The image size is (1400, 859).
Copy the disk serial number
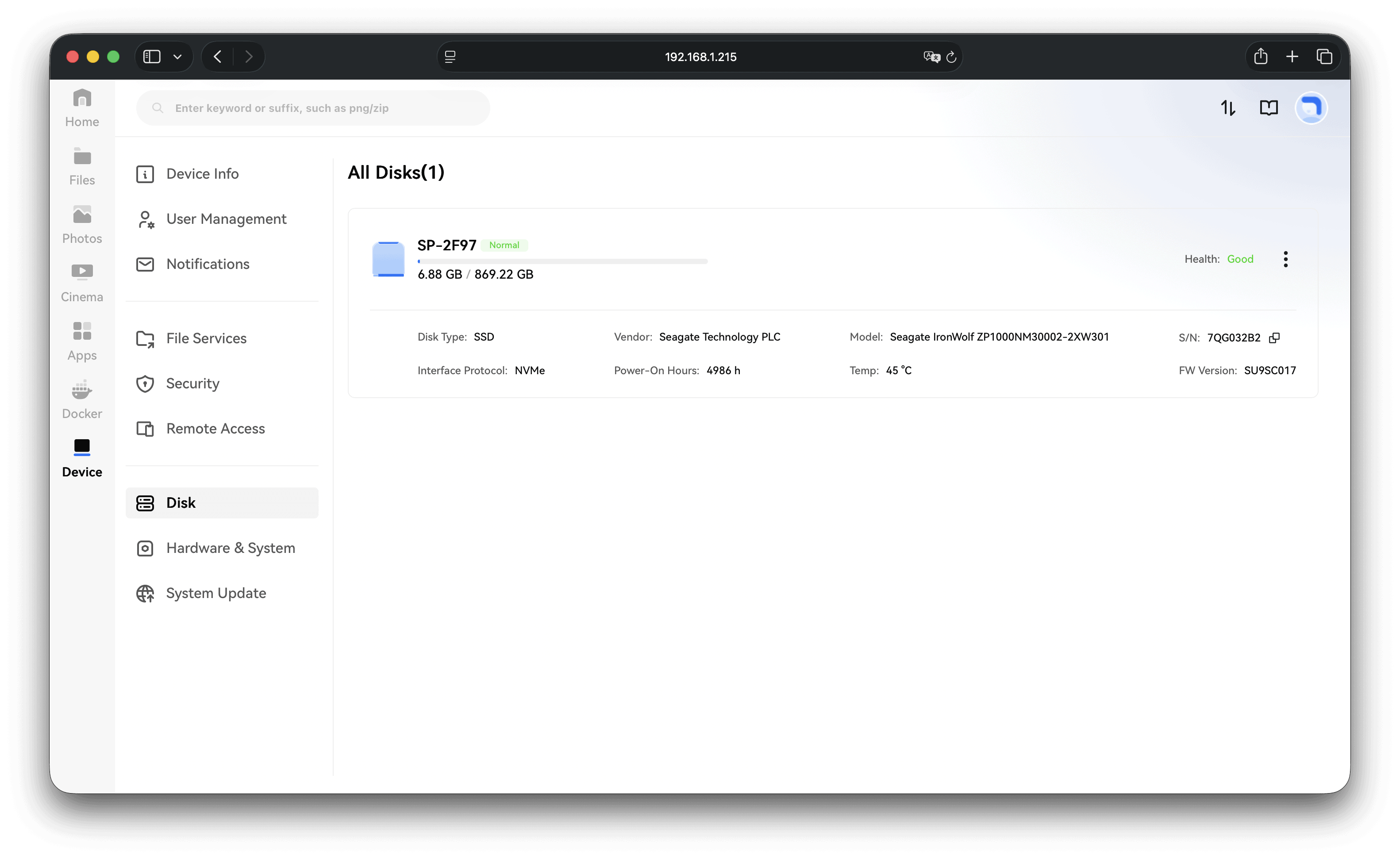1274,337
